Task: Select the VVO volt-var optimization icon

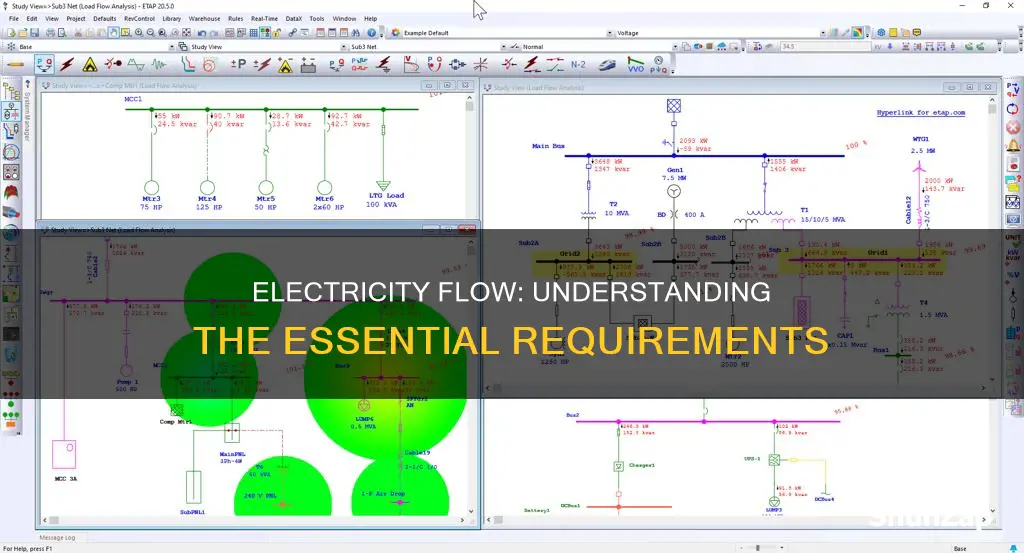Action: point(635,65)
